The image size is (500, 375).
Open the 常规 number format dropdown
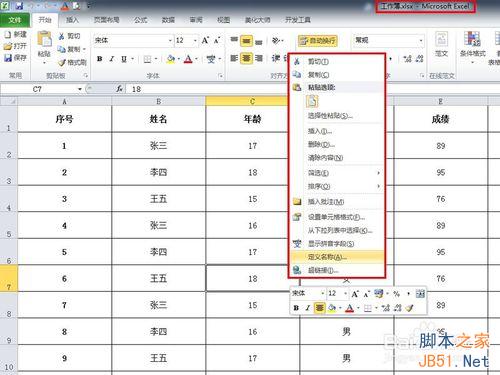click(x=421, y=41)
